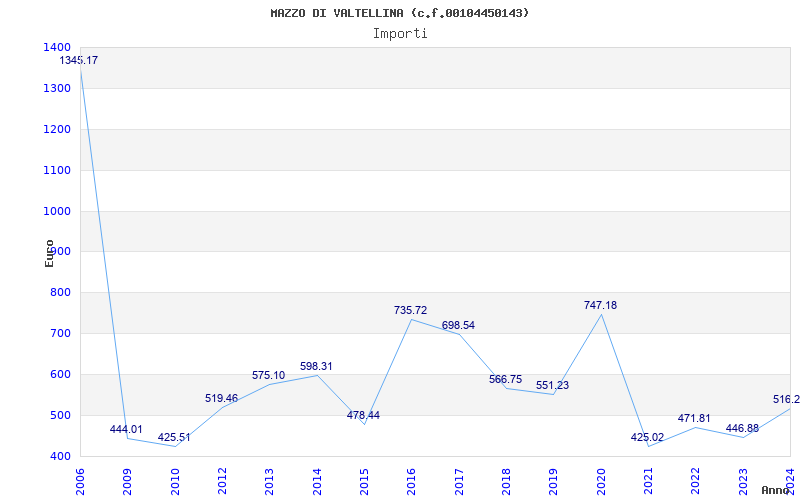Click the 735.72 data label

(x=411, y=310)
